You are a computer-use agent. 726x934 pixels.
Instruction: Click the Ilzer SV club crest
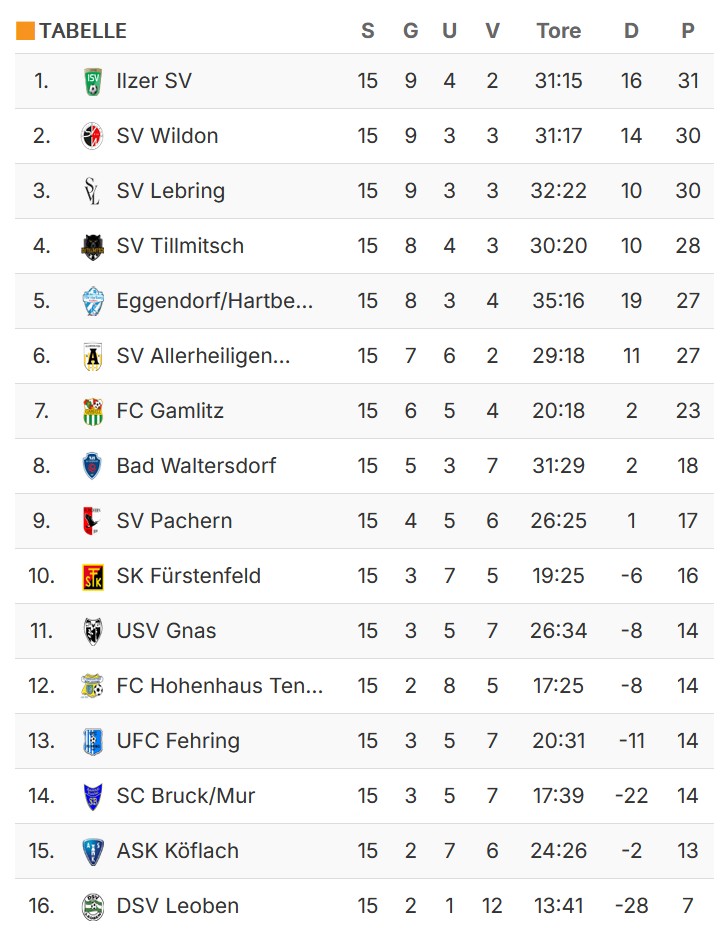coord(92,81)
